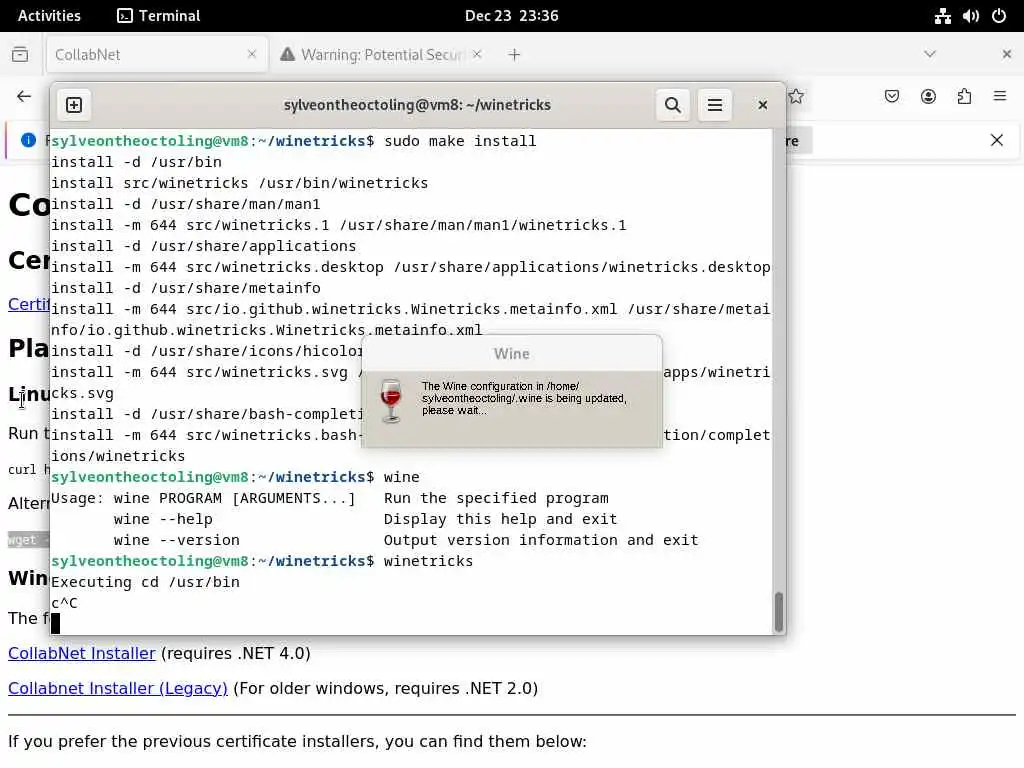The width and height of the screenshot is (1024, 768).
Task: Click the 'wine --help' usage line
Action: click(x=365, y=519)
